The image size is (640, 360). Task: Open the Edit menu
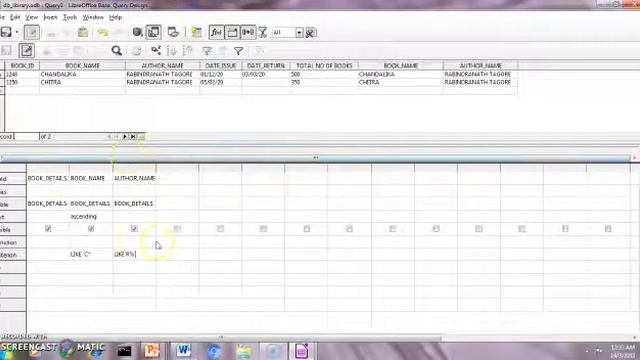pyautogui.click(x=15, y=17)
